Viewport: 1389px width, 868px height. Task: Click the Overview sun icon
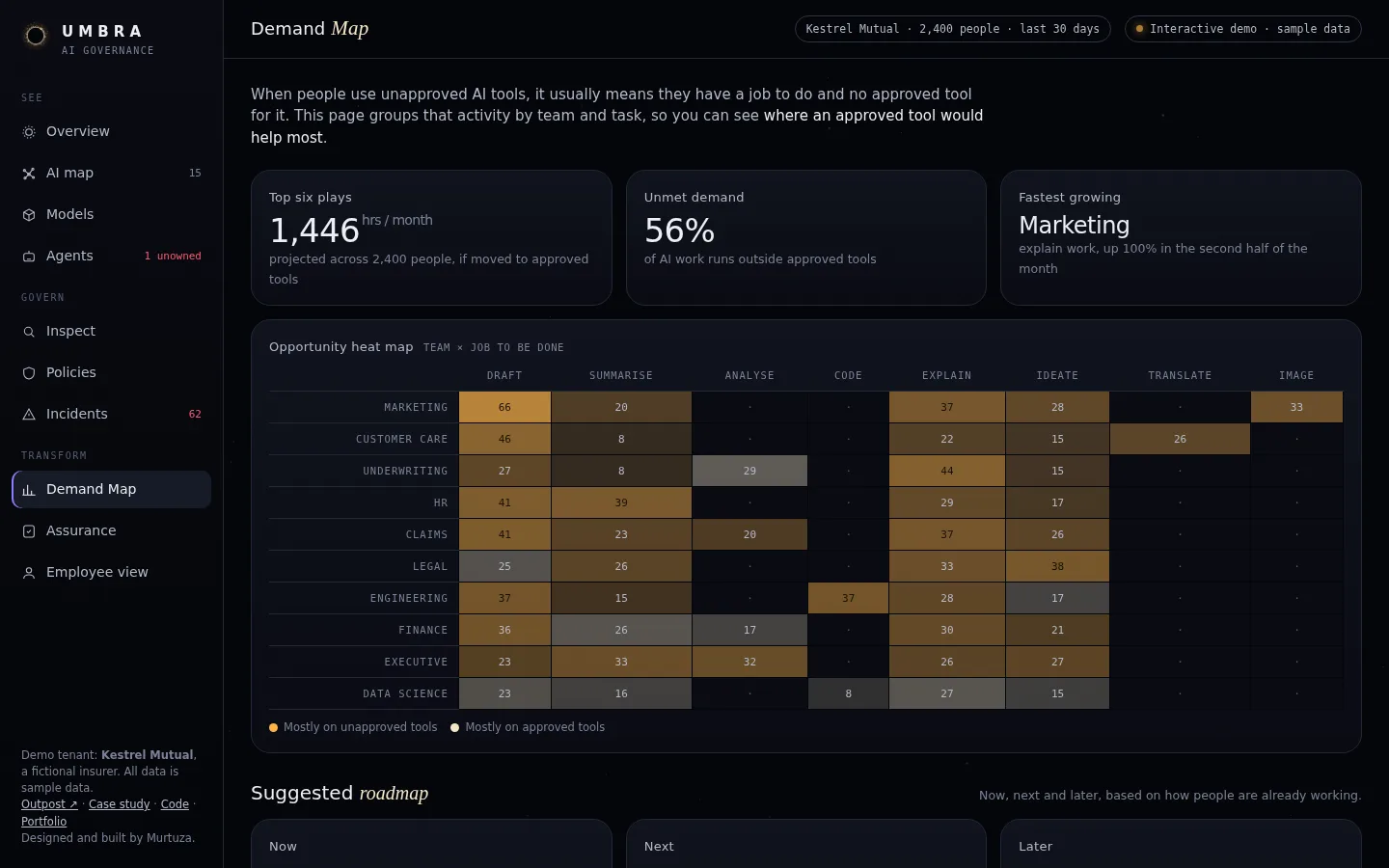[29, 132]
